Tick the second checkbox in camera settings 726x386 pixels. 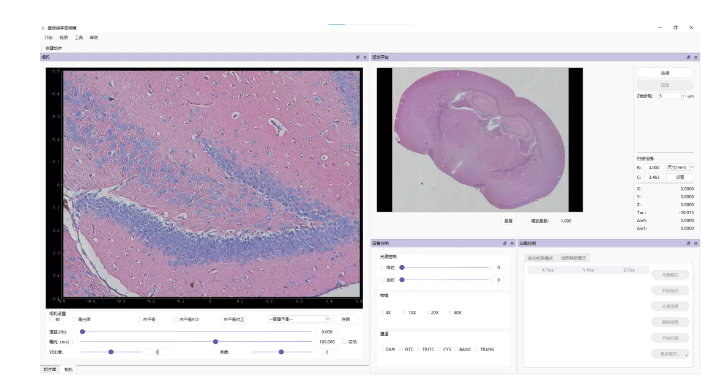[74, 319]
